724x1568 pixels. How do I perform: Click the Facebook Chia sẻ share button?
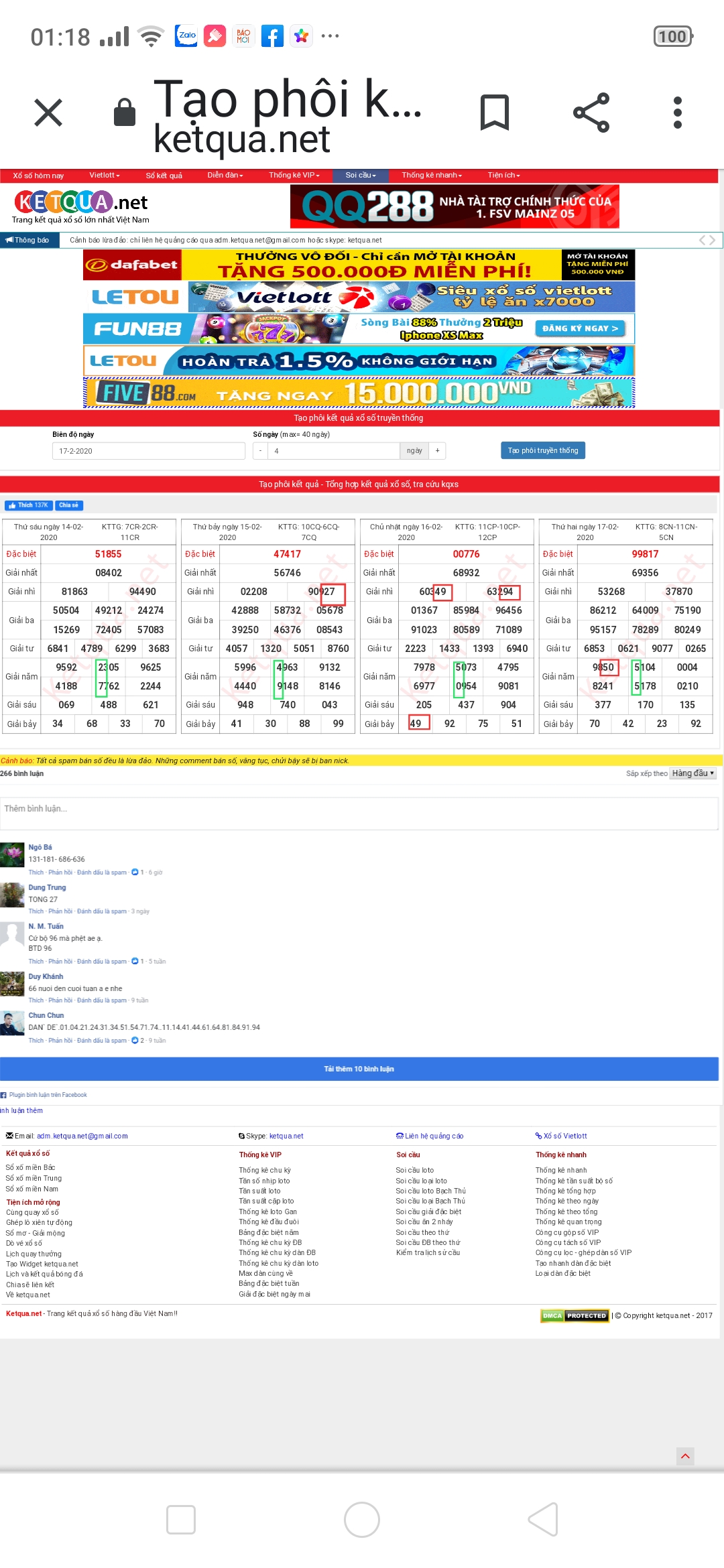(69, 505)
